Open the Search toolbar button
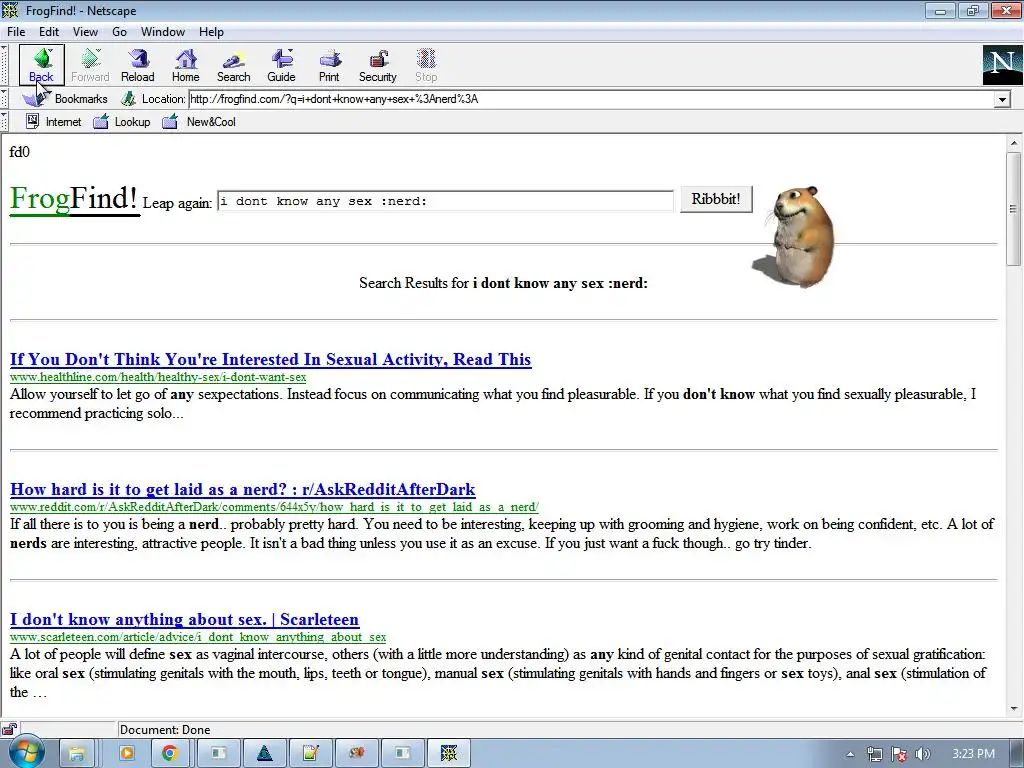The image size is (1024, 768). click(233, 65)
